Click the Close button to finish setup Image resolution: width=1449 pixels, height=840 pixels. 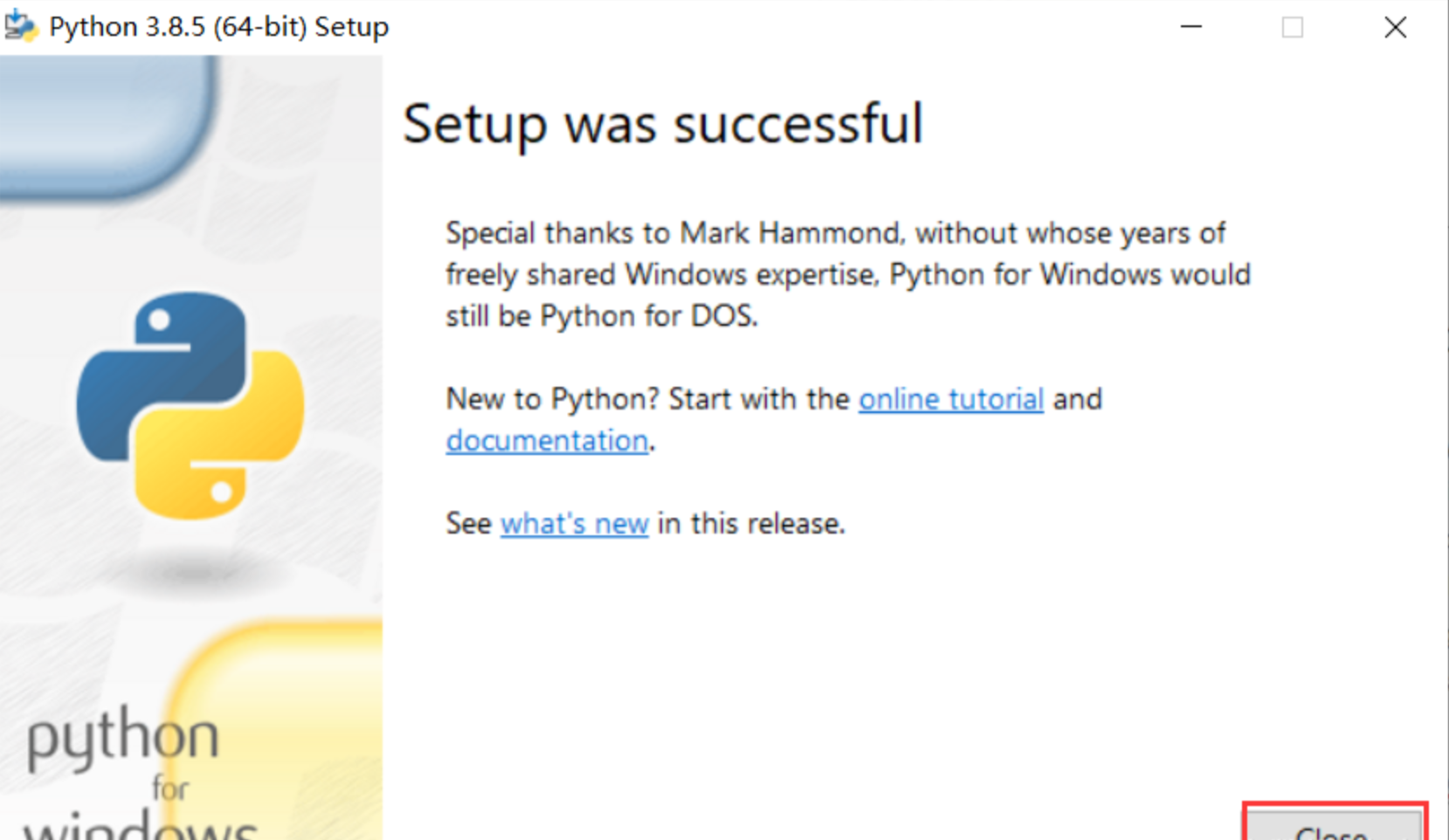point(1334,826)
